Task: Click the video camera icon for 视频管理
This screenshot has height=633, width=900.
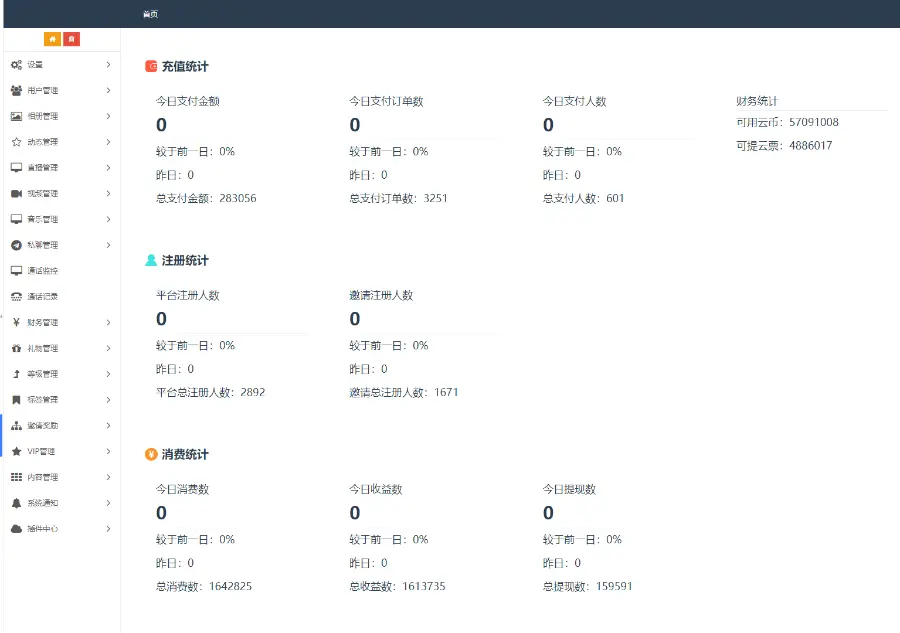Action: click(x=16, y=194)
